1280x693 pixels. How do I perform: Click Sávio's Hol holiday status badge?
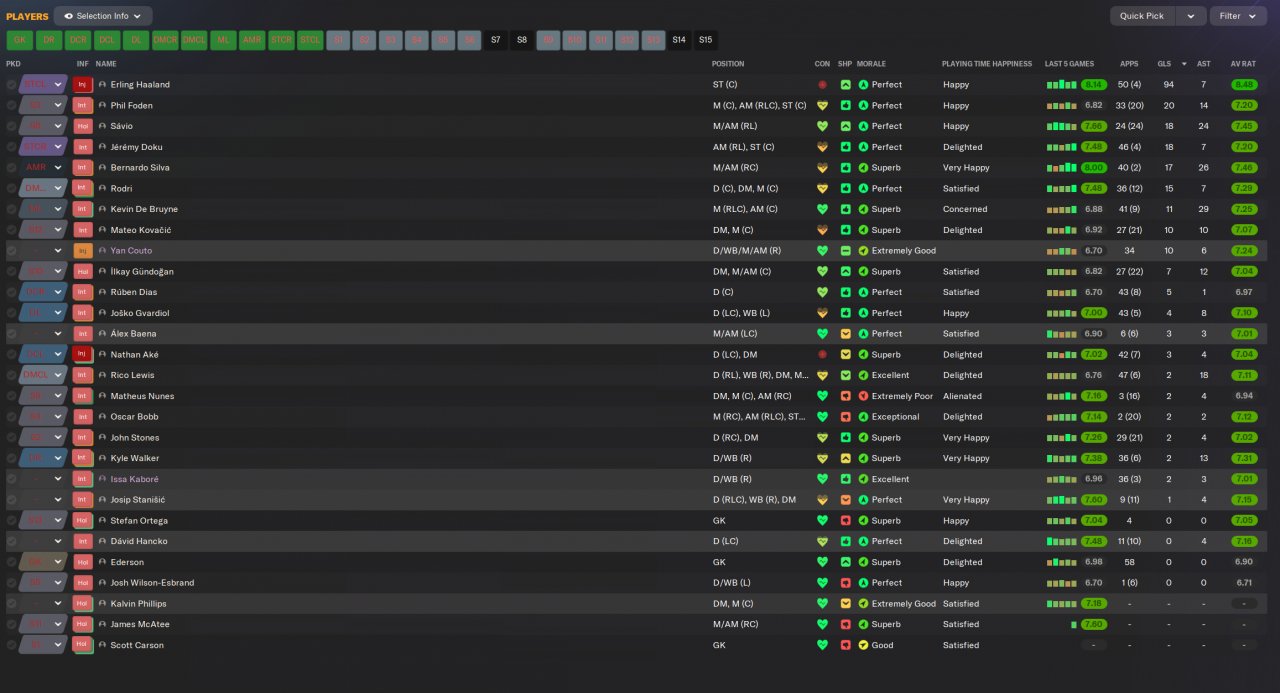(x=83, y=126)
